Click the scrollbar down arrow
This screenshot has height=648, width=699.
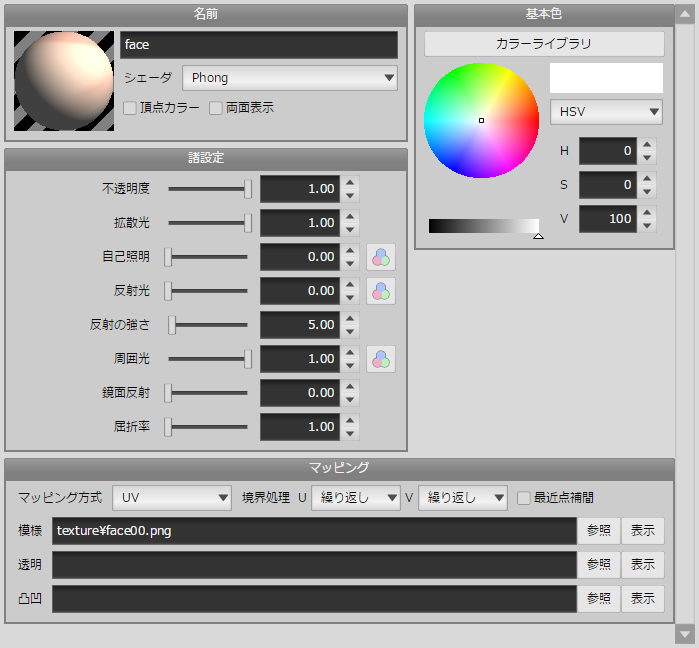click(x=685, y=634)
